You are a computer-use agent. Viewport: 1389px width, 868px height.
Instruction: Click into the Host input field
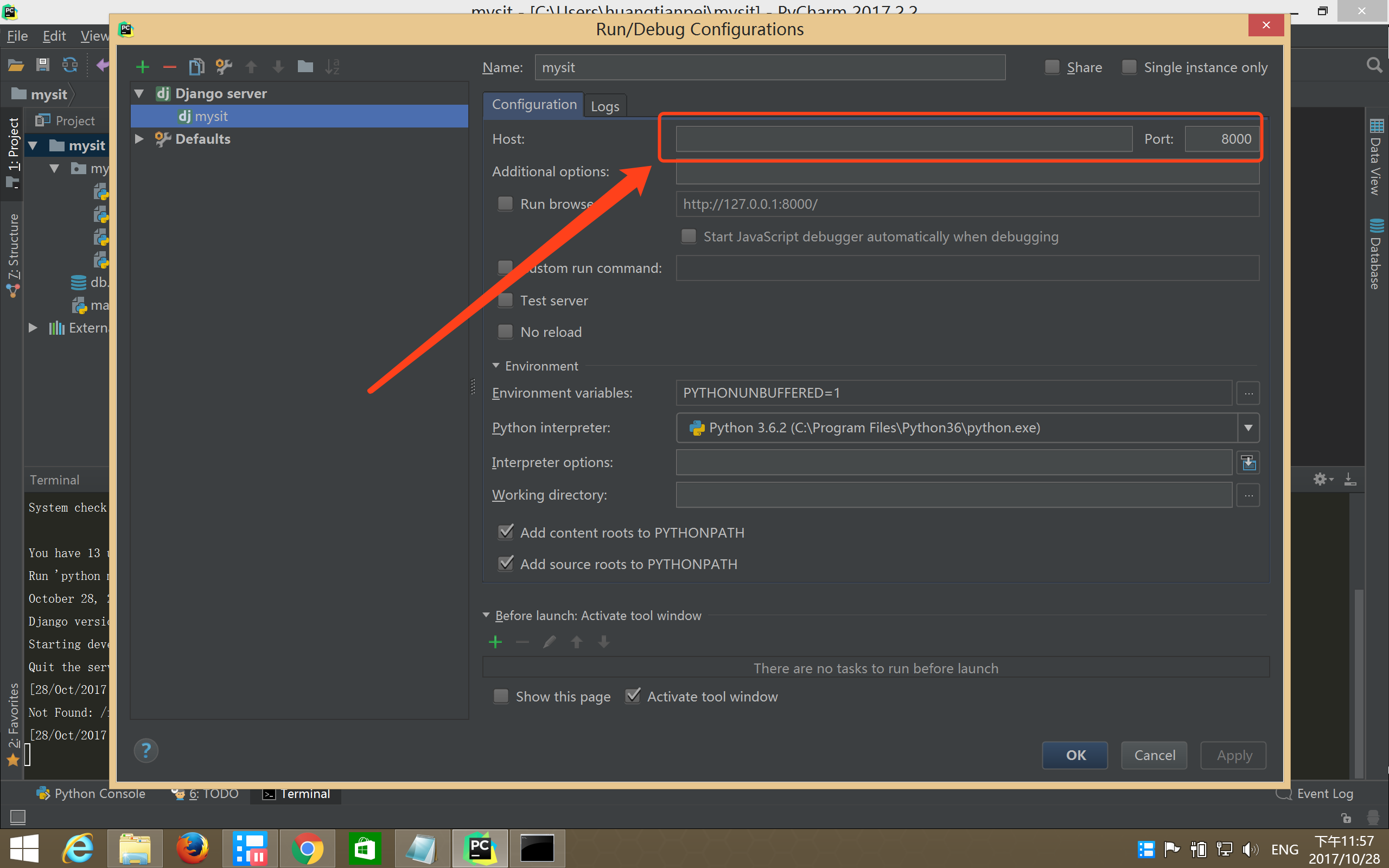pos(904,139)
